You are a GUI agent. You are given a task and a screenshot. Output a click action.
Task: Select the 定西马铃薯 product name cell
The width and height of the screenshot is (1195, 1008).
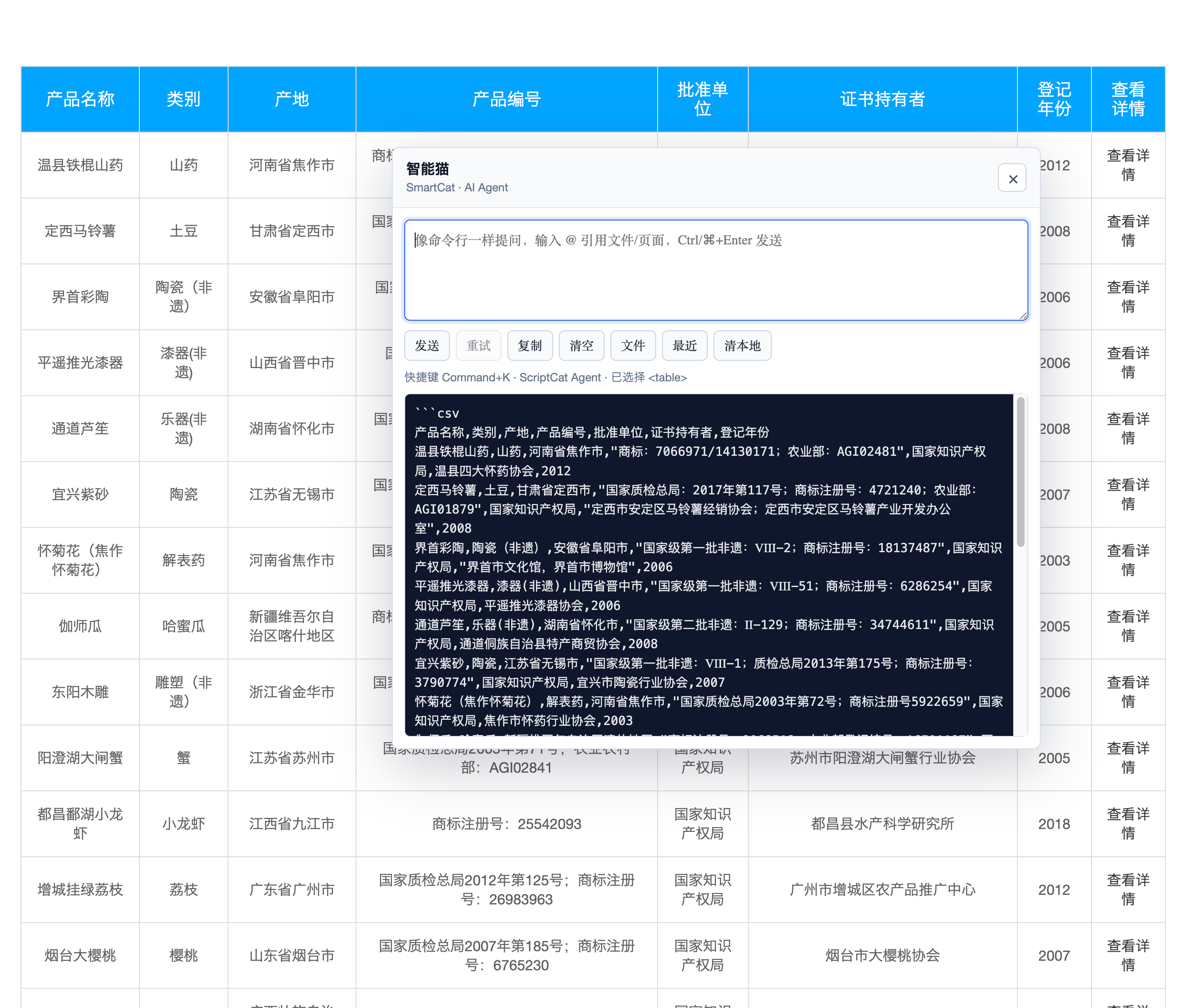coord(80,231)
